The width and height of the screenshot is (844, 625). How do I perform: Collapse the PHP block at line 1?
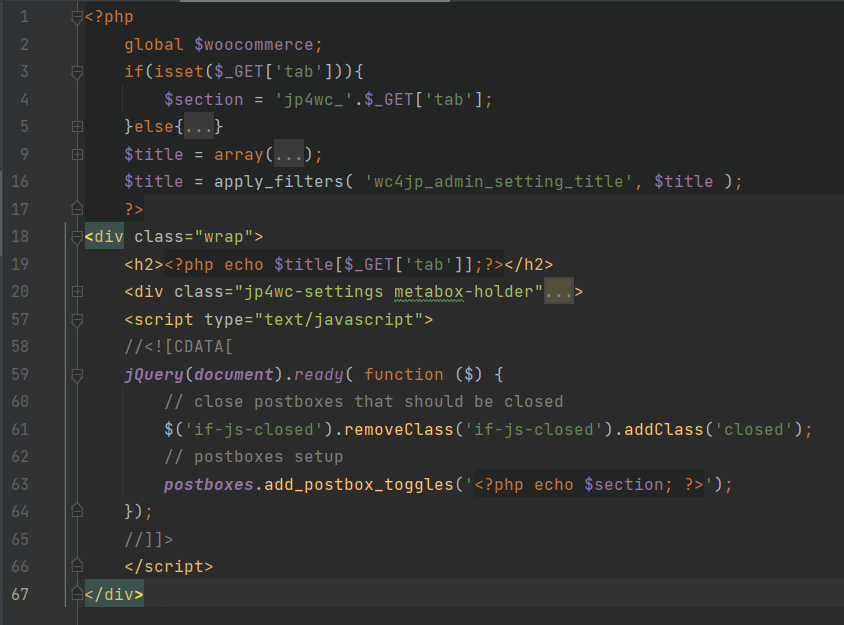pyautogui.click(x=77, y=18)
